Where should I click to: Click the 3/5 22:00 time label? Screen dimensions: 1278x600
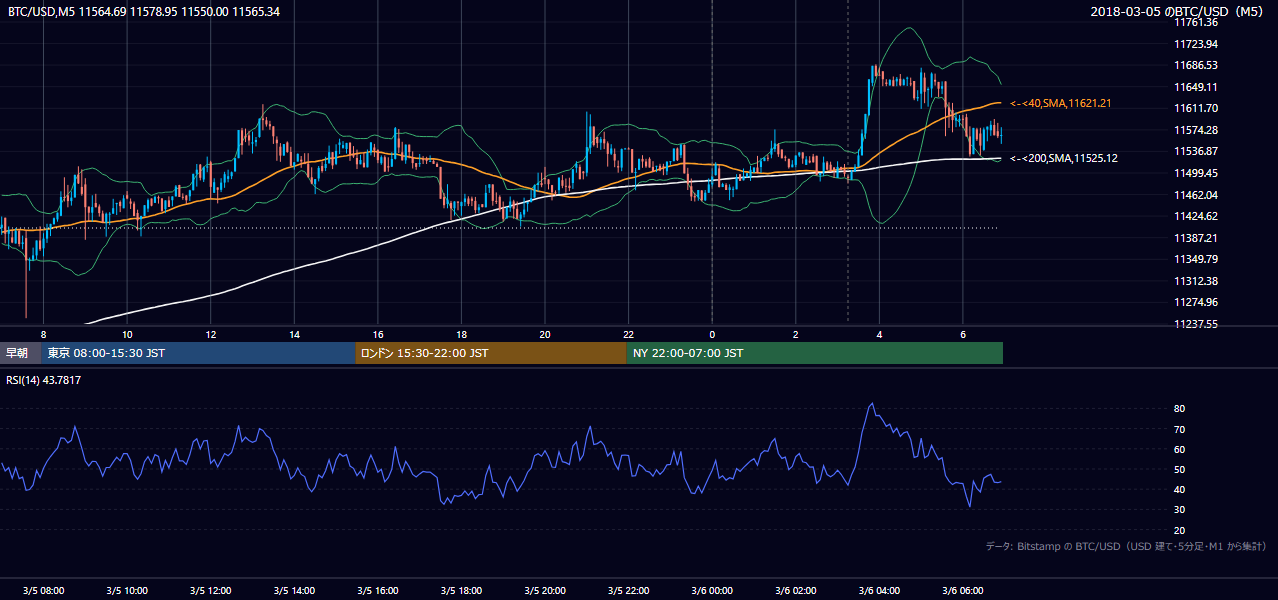[628, 591]
